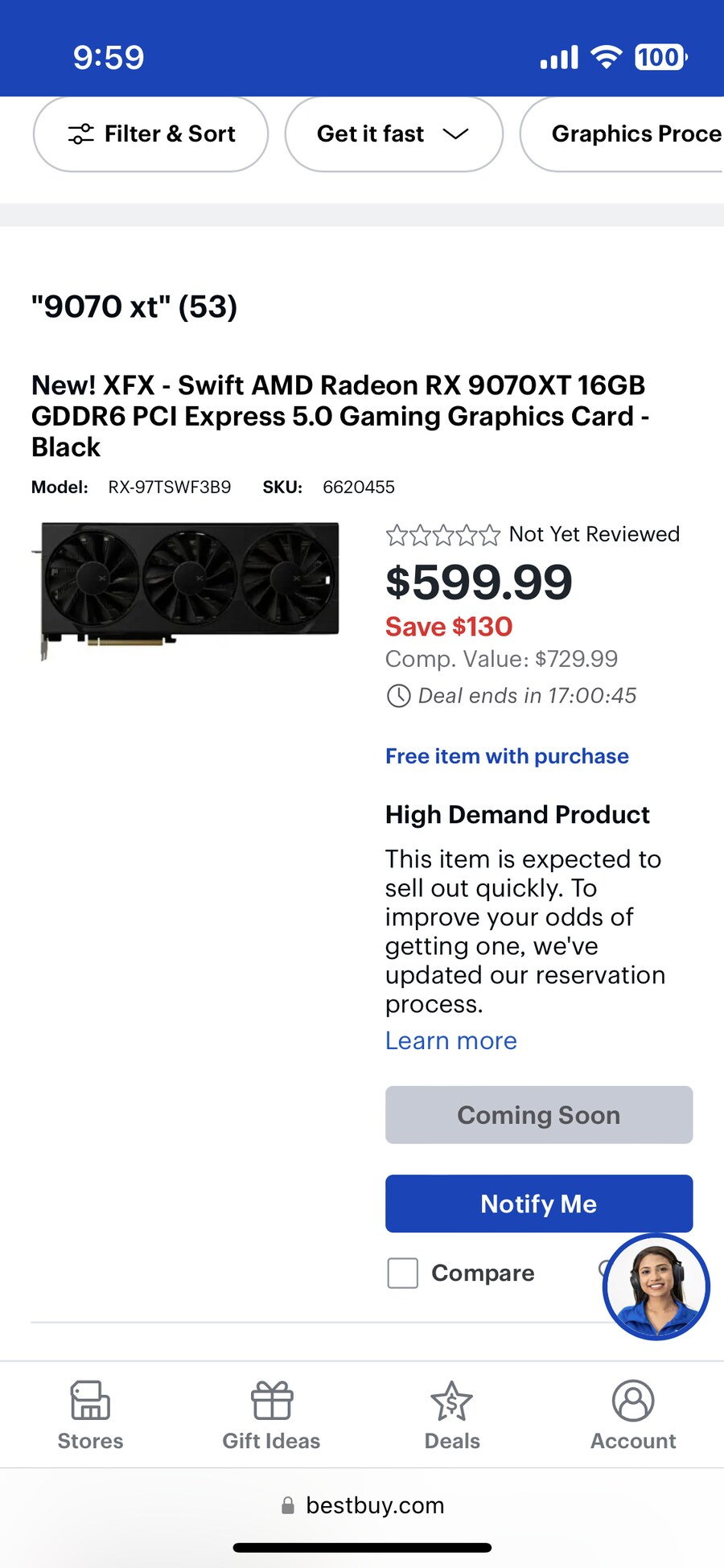The width and height of the screenshot is (724, 1568).
Task: Open live chat agent avatar
Action: (x=656, y=1286)
